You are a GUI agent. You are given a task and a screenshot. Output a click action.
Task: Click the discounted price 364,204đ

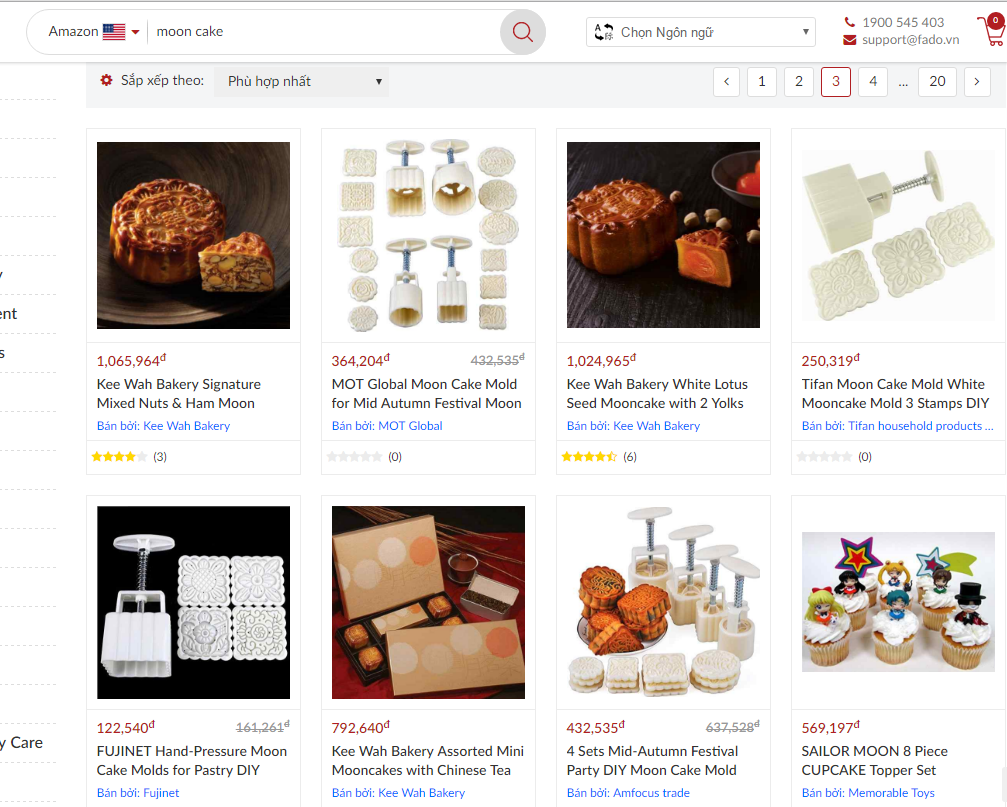point(360,361)
